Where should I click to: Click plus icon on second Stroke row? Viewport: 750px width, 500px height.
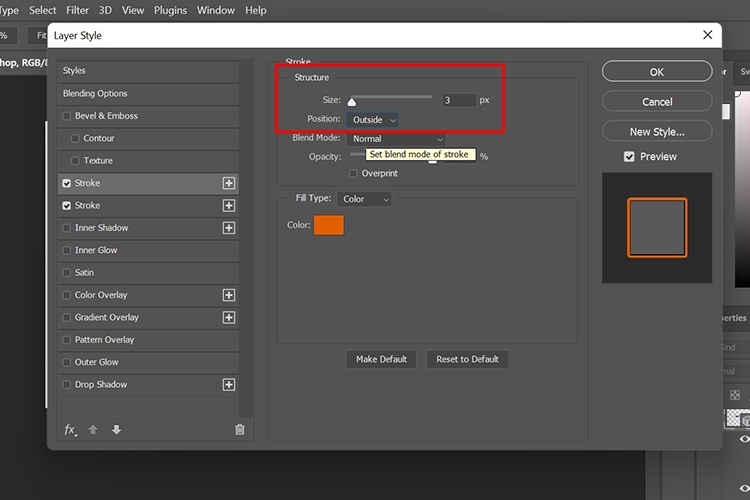tap(229, 206)
